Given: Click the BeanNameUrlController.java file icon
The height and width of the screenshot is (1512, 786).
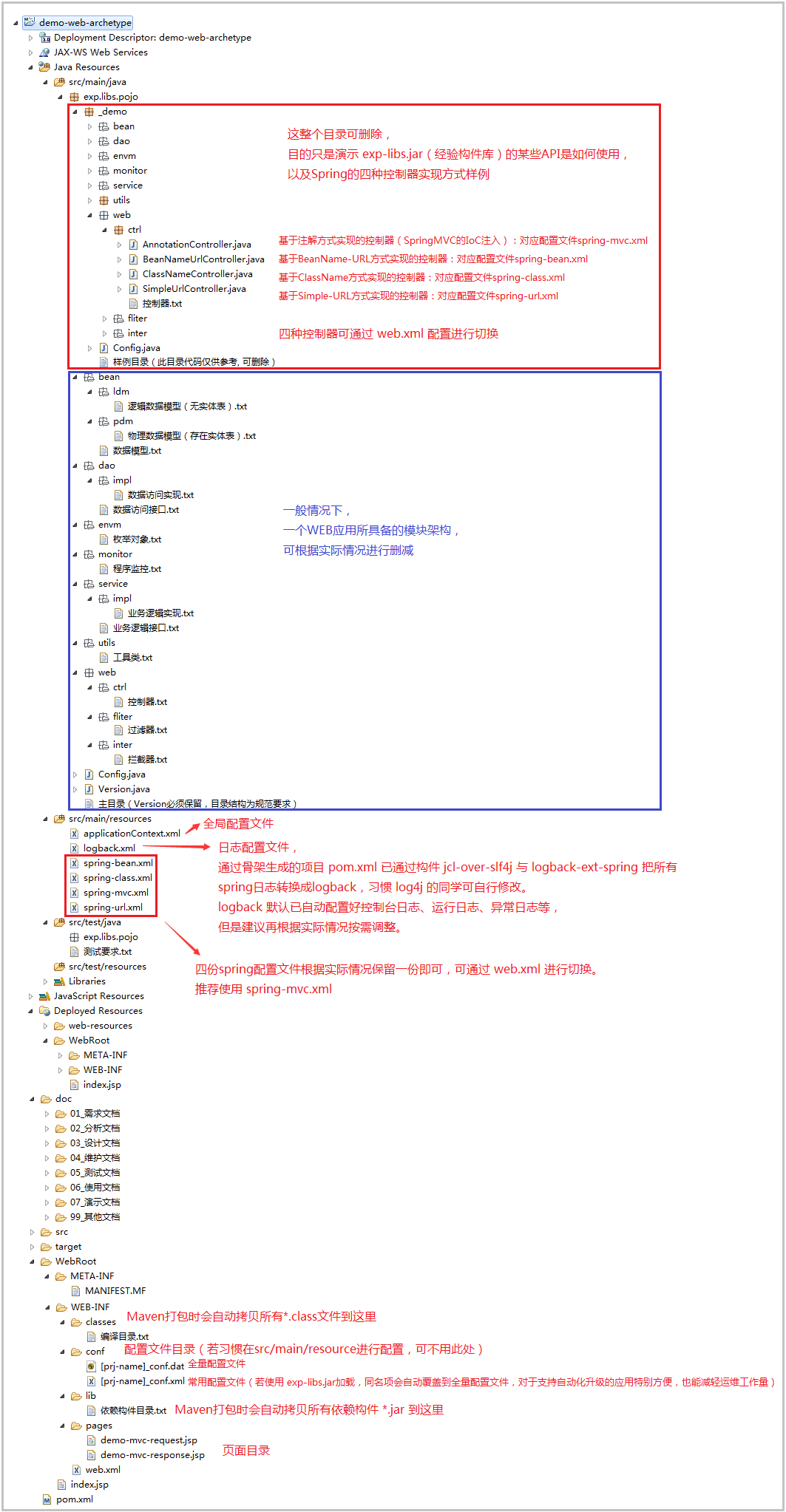Looking at the screenshot, I should [x=134, y=259].
